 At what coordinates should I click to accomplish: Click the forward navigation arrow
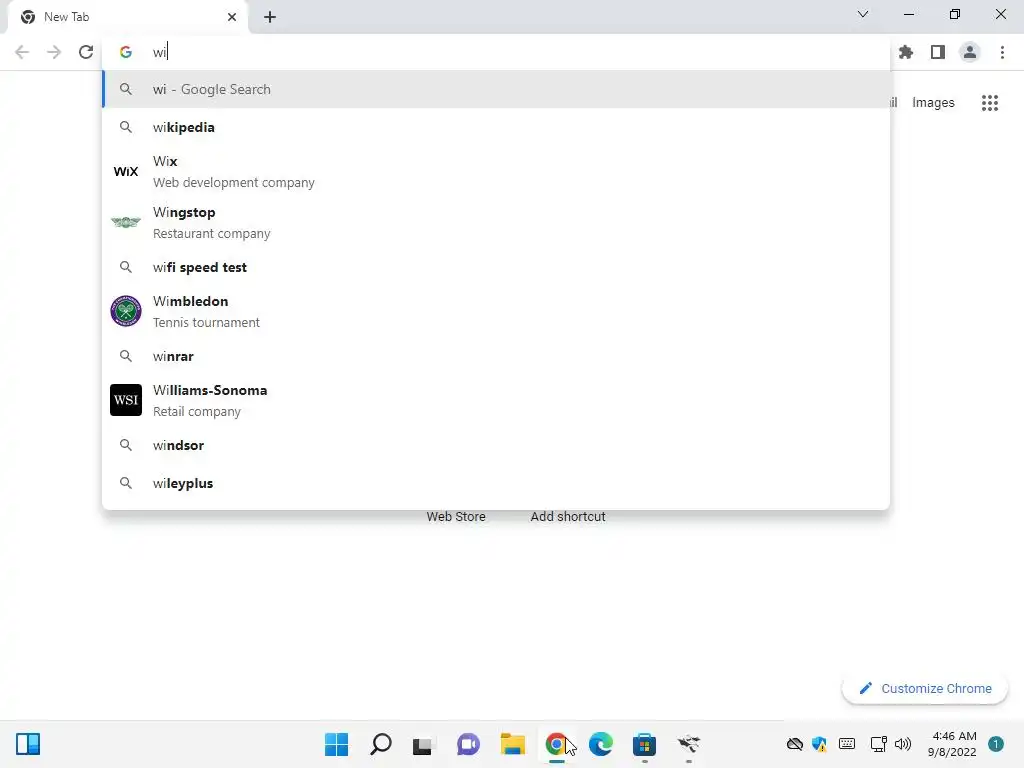coord(54,52)
